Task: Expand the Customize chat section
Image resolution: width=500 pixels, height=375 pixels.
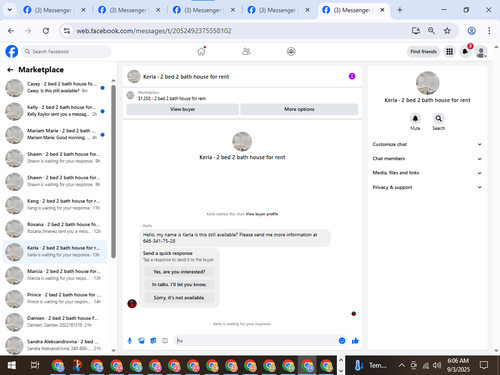Action: 427,144
